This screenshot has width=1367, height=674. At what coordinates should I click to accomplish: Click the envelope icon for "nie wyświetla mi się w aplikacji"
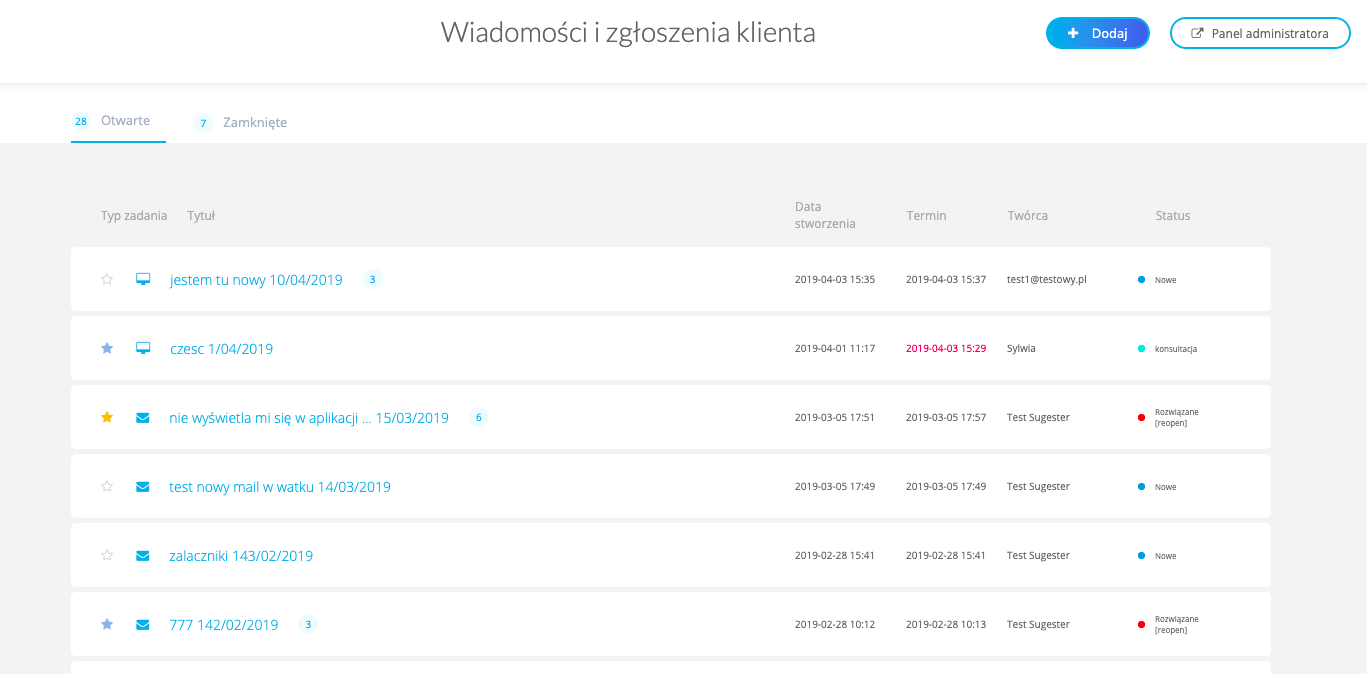pos(142,417)
